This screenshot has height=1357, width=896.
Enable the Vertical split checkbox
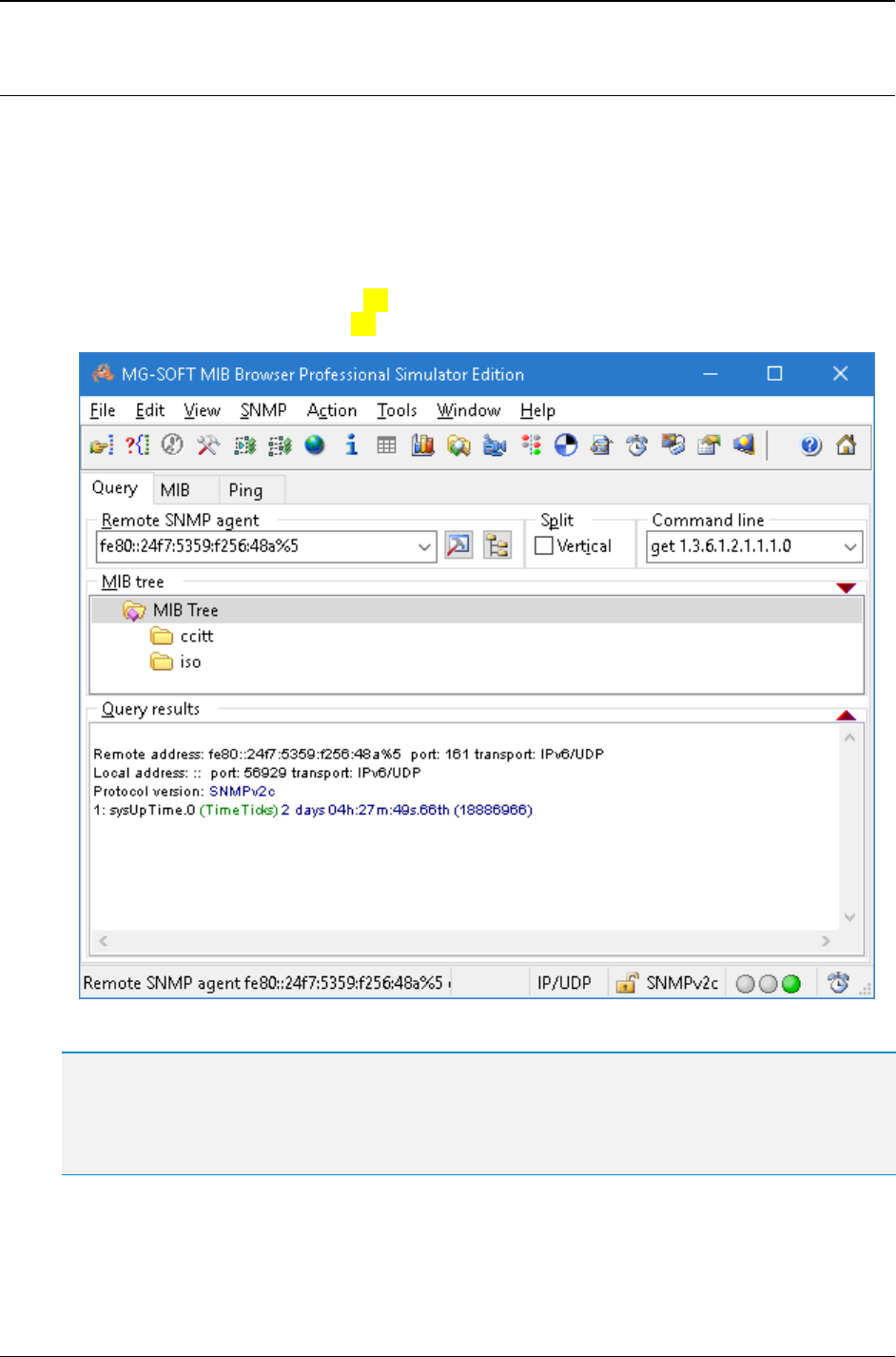click(x=544, y=546)
